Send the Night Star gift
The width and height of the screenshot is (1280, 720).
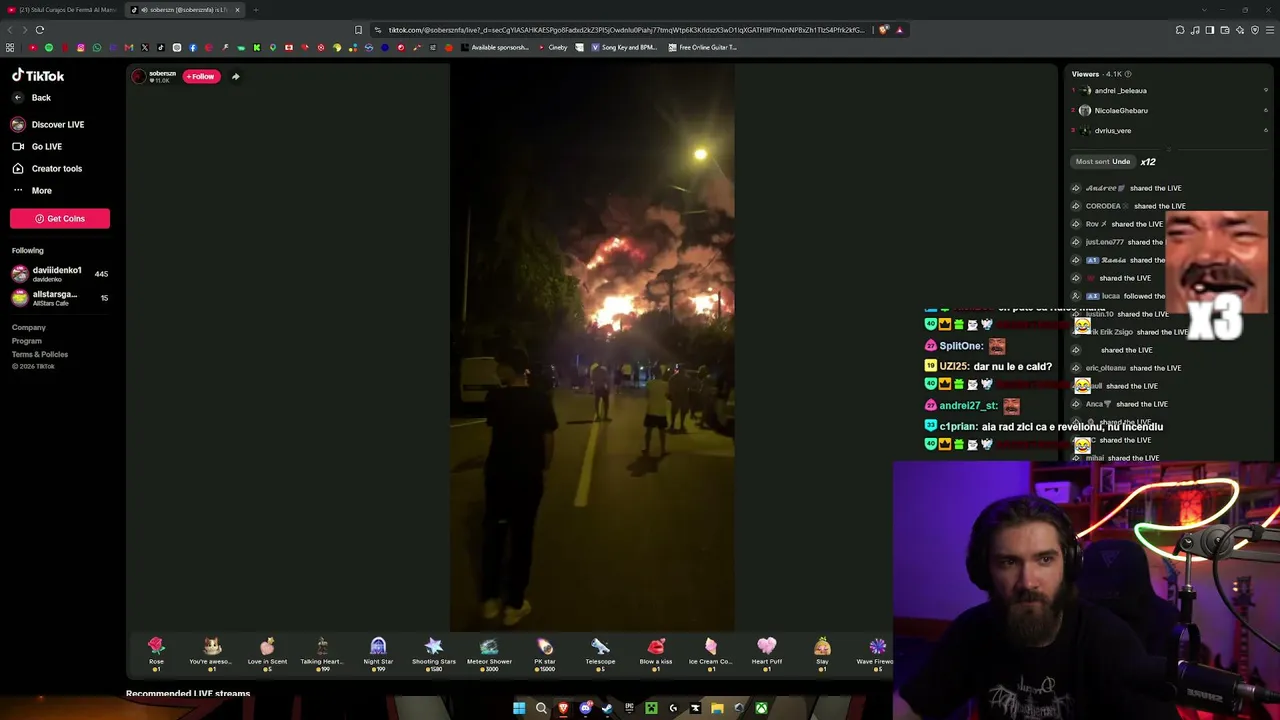[378, 653]
